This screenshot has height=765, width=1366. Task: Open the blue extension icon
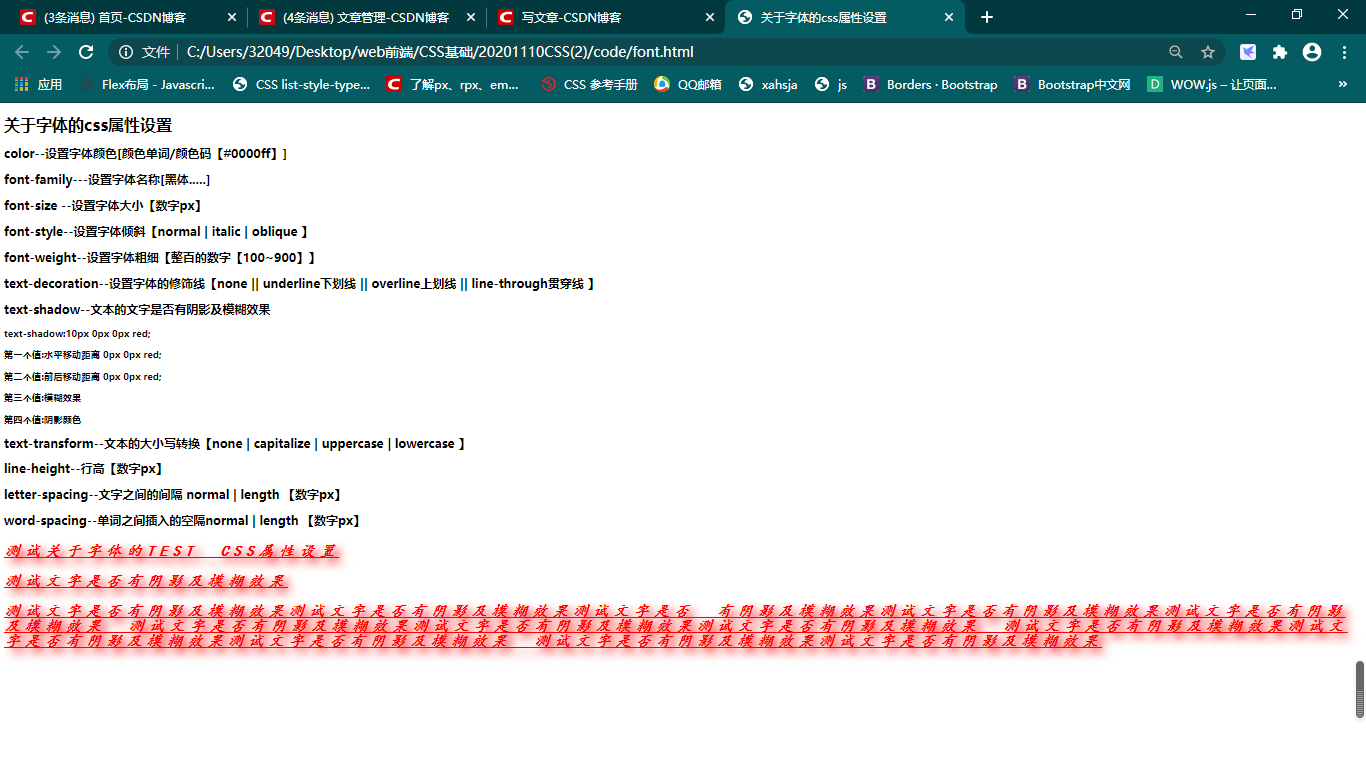(x=1248, y=52)
